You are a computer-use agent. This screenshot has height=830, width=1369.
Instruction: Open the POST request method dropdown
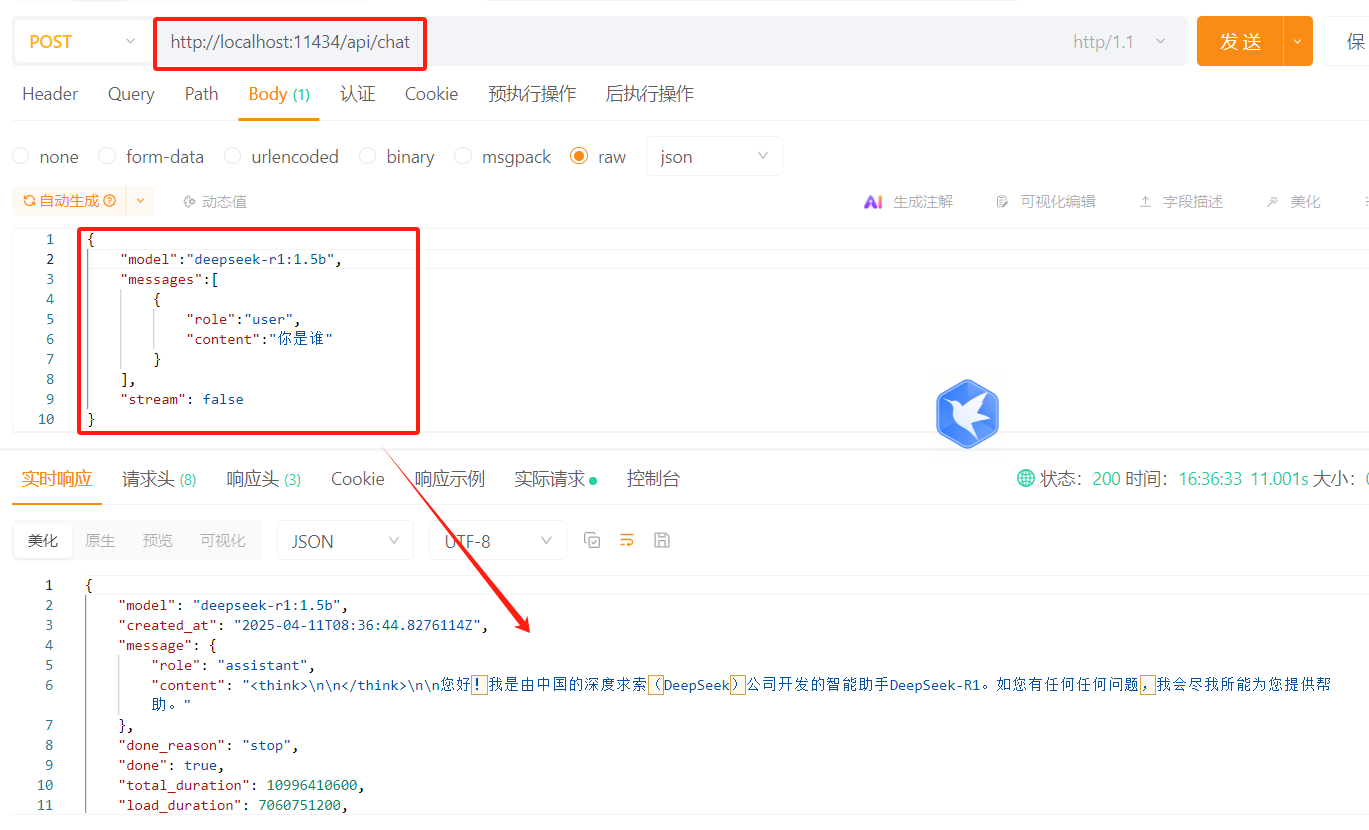(x=80, y=42)
